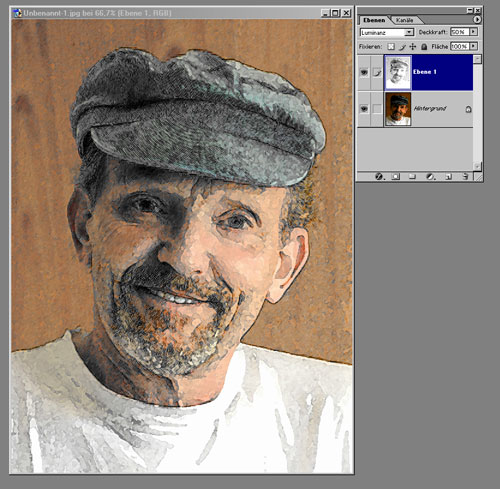The width and height of the screenshot is (500, 489).
Task: Create a new layer set folder
Action: pos(412,176)
